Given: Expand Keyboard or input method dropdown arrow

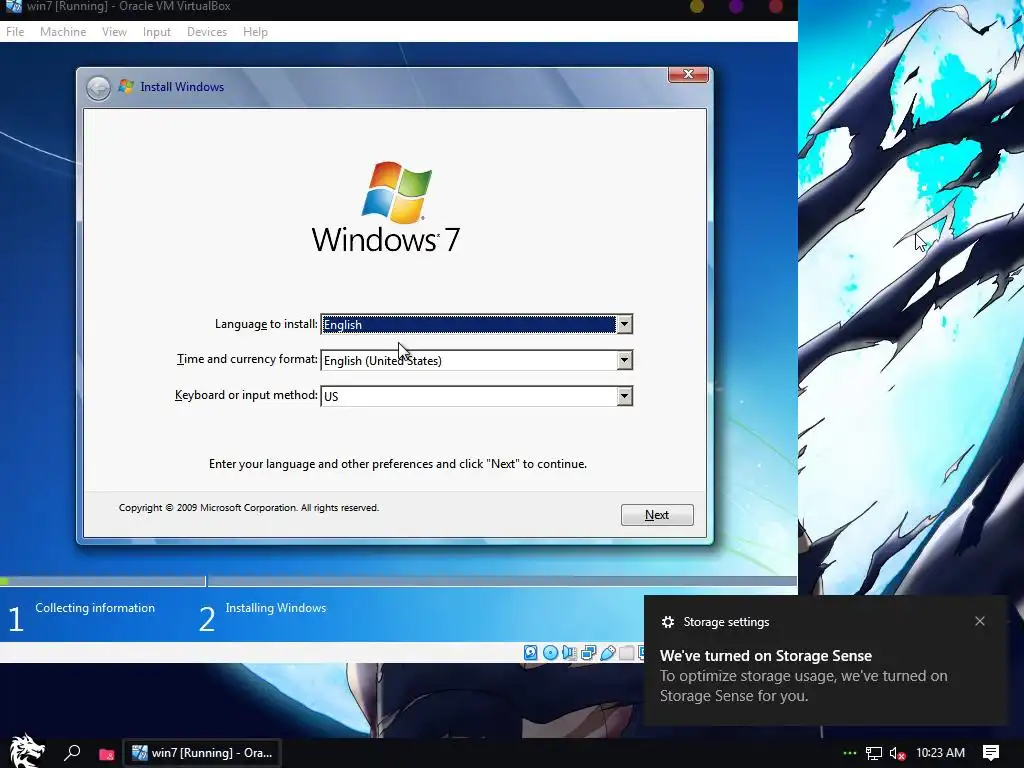Looking at the screenshot, I should click(624, 396).
